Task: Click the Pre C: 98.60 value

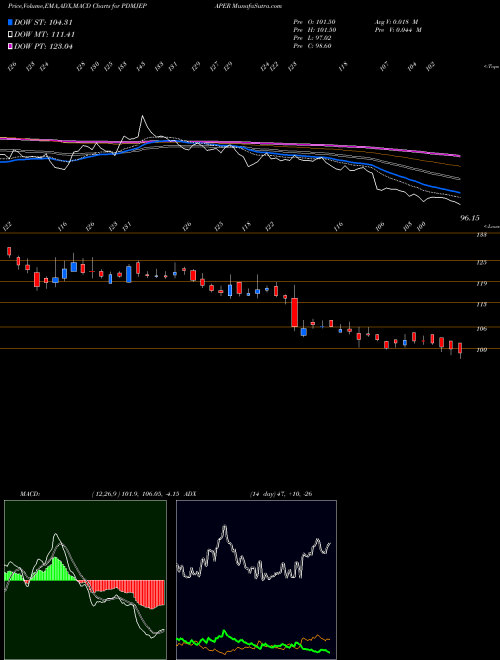Action: tap(313, 46)
